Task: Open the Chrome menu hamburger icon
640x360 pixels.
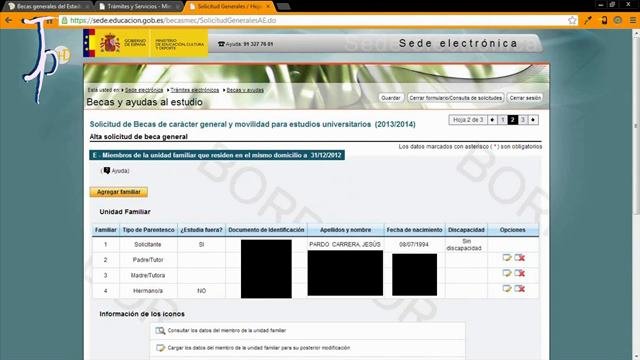Action: click(633, 20)
